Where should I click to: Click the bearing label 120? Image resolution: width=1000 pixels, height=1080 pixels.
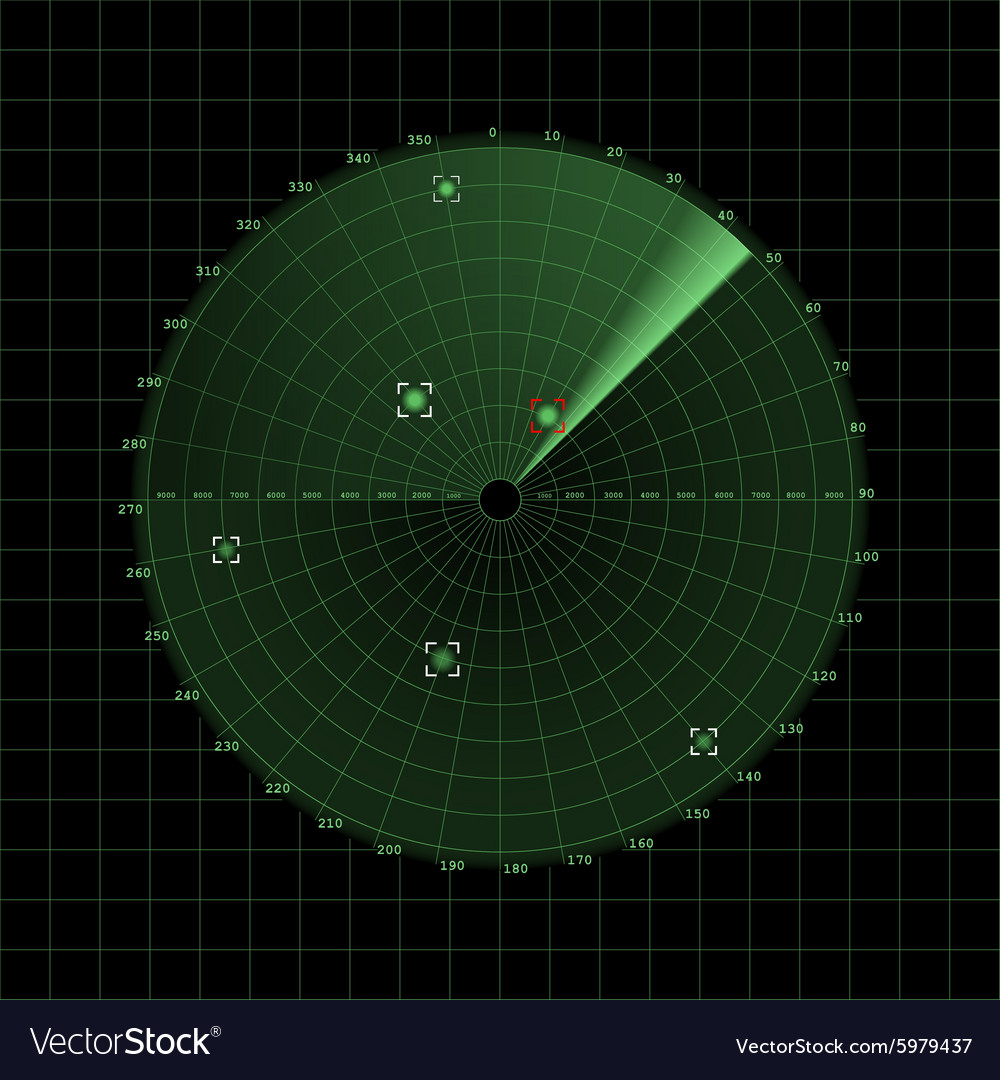coord(824,676)
